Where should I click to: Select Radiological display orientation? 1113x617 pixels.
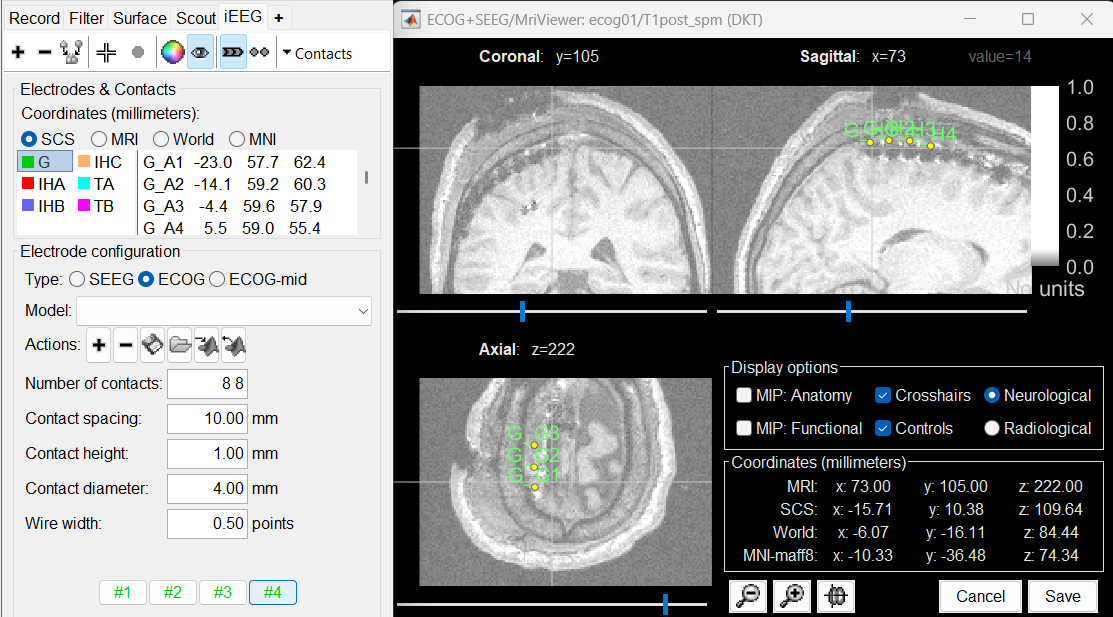pos(992,428)
